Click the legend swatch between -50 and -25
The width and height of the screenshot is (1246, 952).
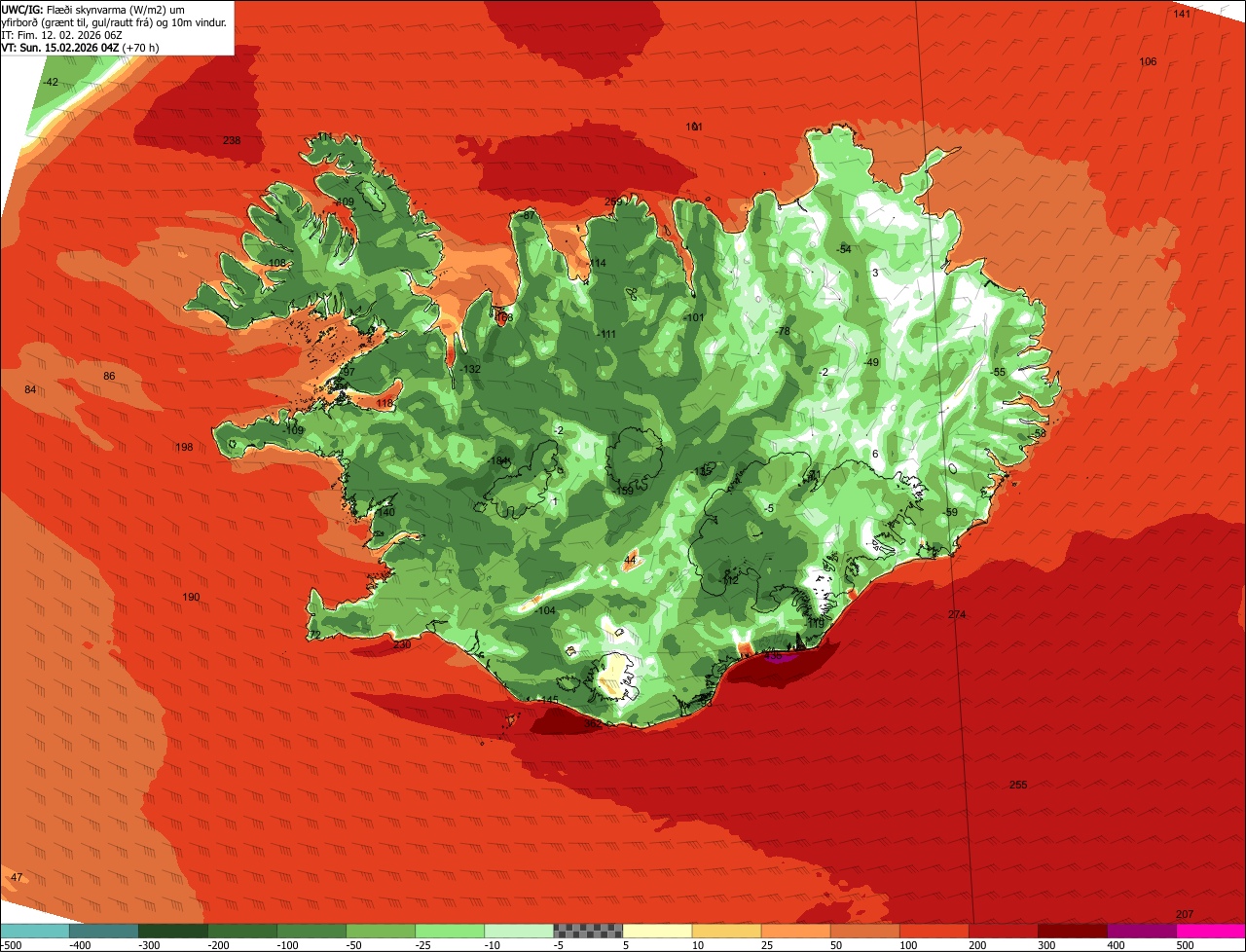click(381, 930)
